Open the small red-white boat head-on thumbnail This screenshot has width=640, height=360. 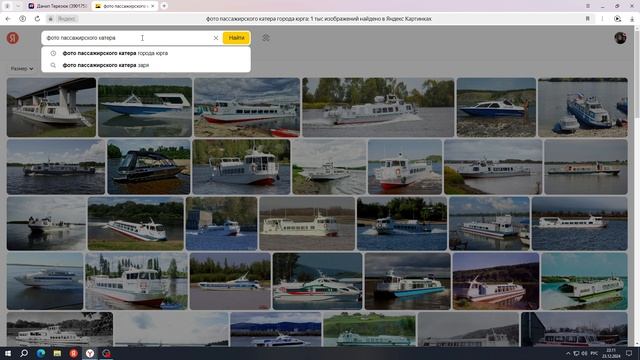[405, 167]
